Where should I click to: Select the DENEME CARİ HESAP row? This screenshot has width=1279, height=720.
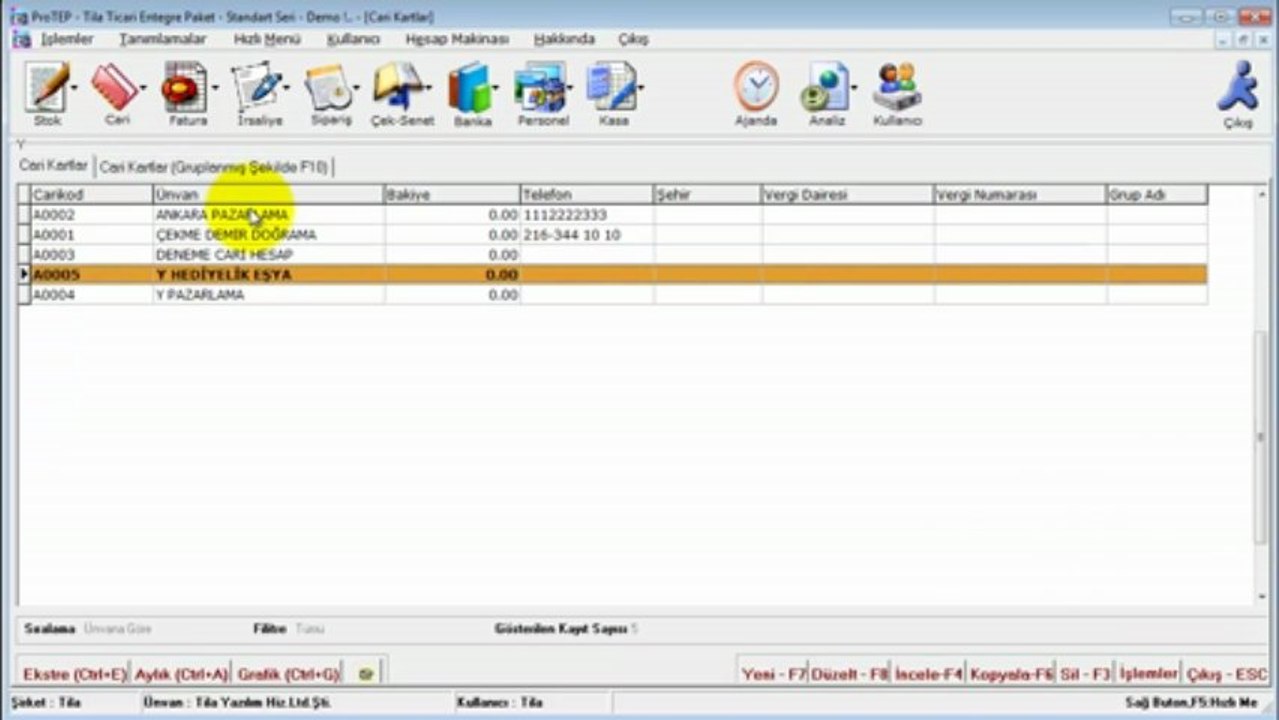(x=613, y=255)
